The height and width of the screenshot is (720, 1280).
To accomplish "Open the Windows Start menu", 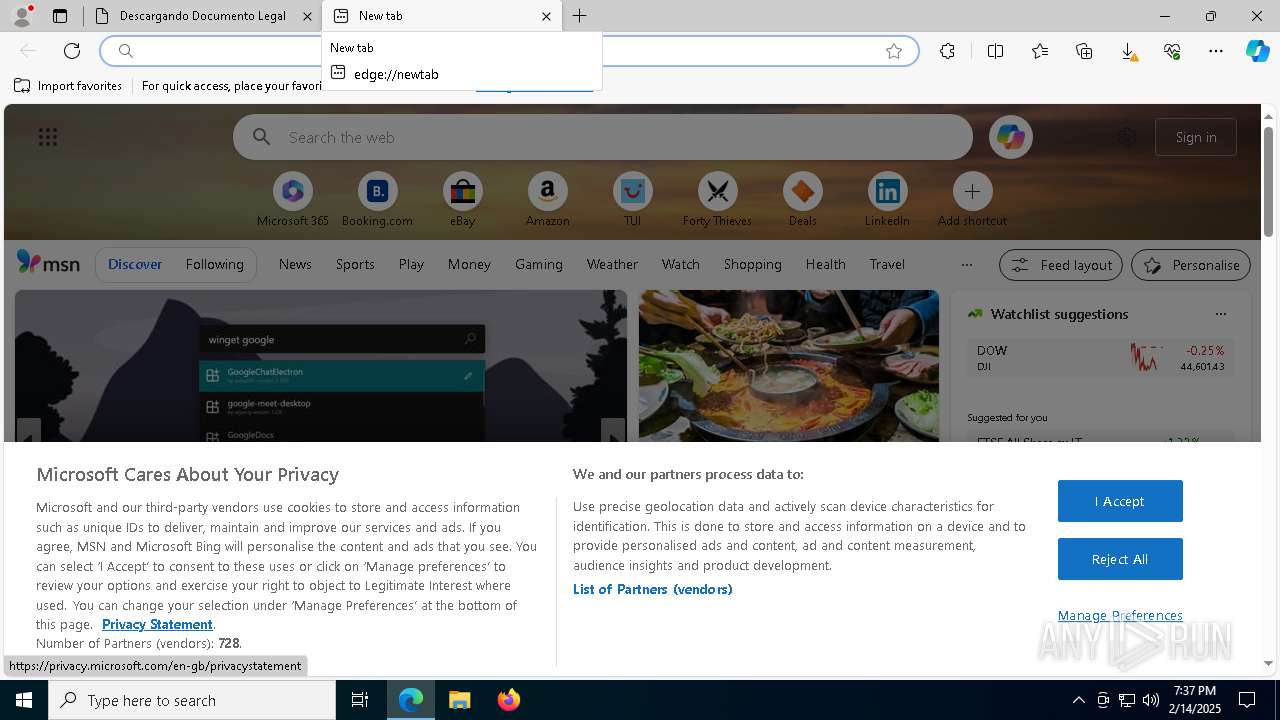I will pyautogui.click(x=24, y=700).
